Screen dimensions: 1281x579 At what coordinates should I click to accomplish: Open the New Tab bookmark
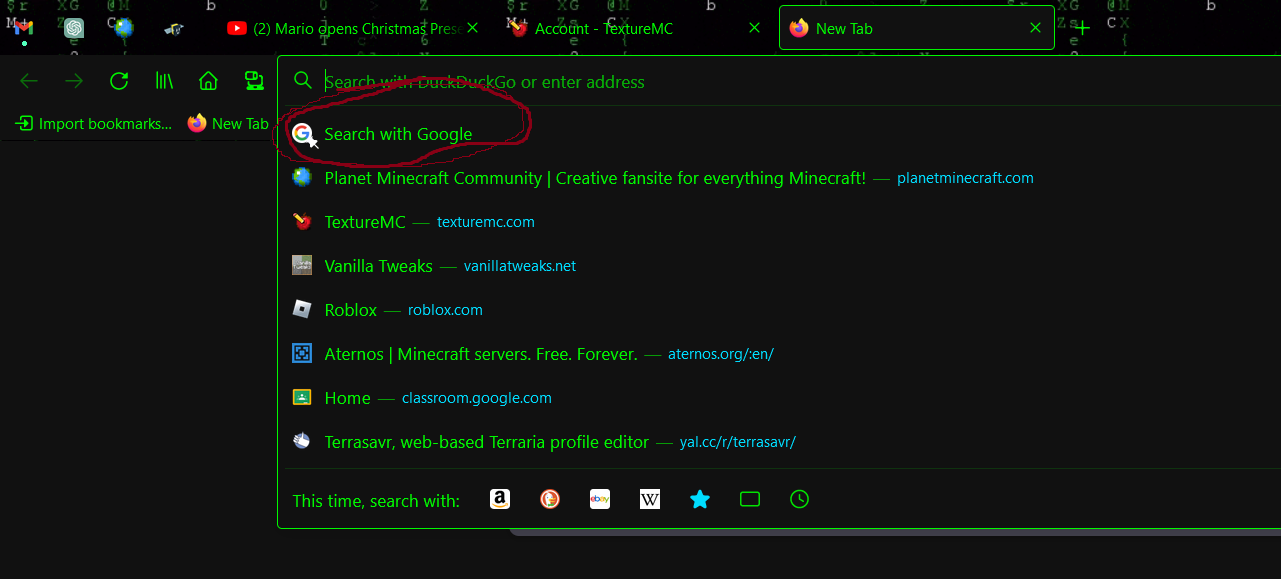228,124
